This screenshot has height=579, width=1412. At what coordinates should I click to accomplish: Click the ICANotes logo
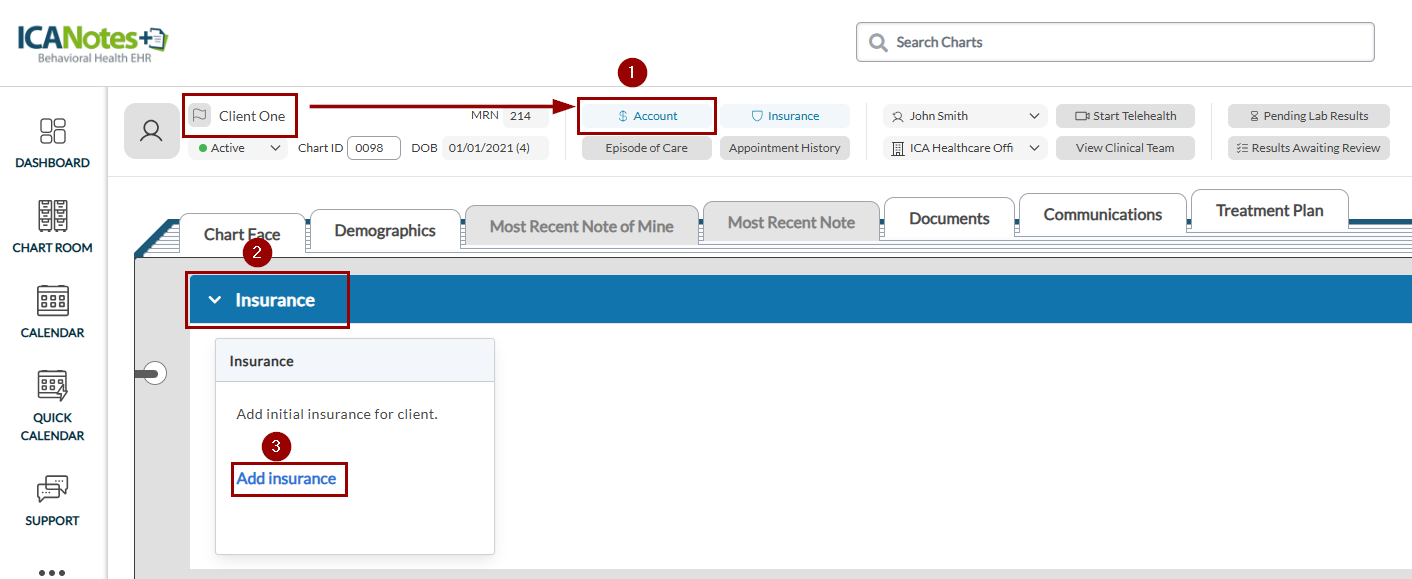tap(92, 42)
